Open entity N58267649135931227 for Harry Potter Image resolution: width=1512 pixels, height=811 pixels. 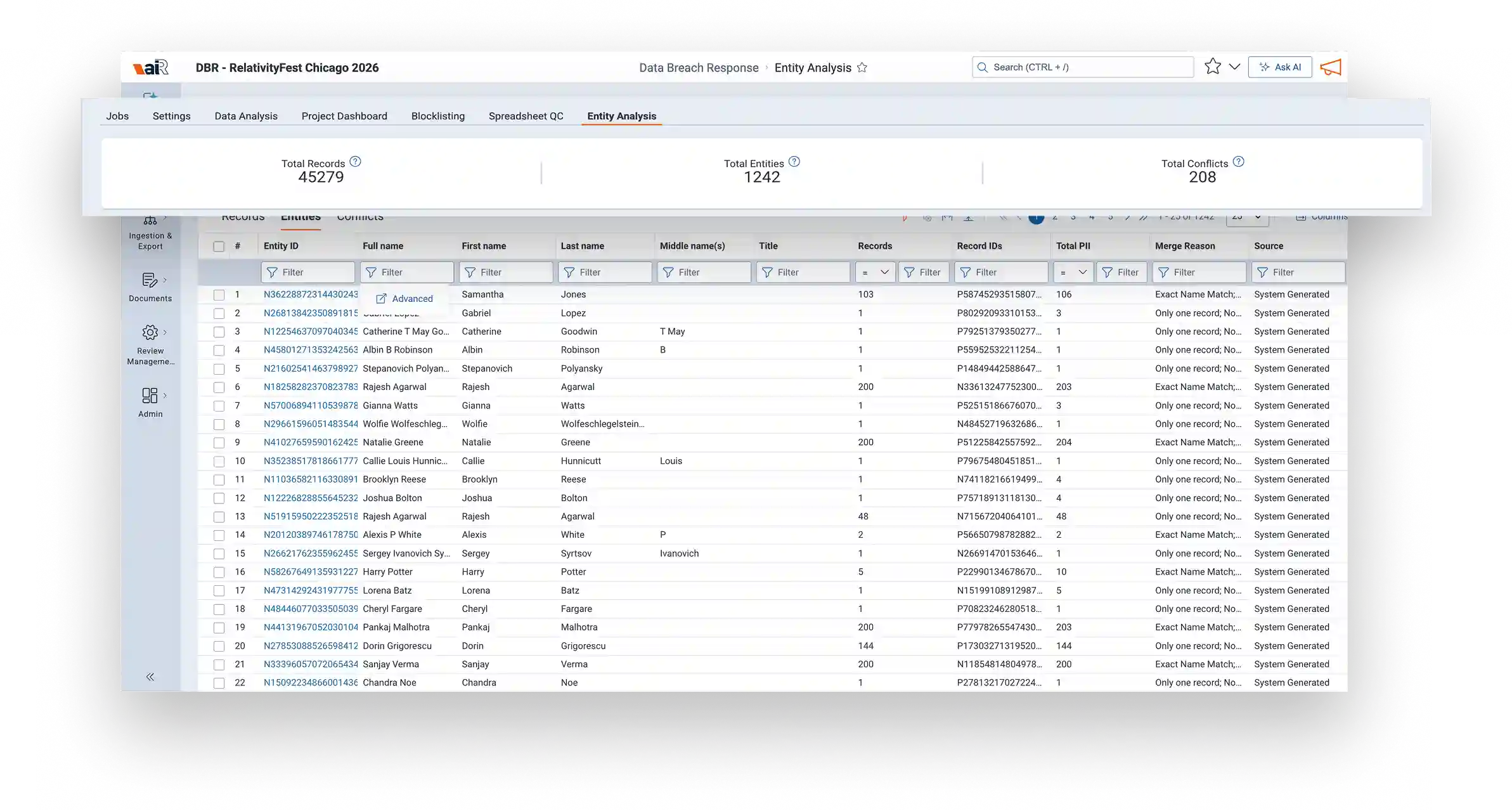pos(311,572)
